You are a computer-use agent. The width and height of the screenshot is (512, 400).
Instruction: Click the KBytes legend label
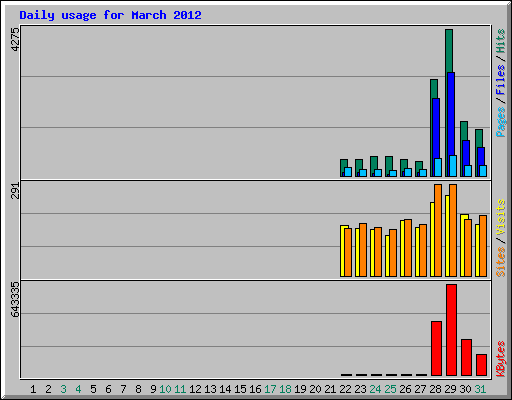(501, 359)
